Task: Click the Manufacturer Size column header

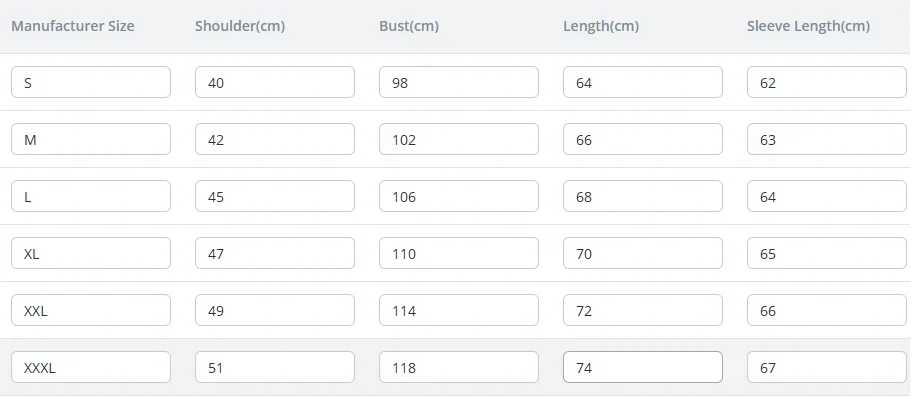Action: [x=73, y=26]
